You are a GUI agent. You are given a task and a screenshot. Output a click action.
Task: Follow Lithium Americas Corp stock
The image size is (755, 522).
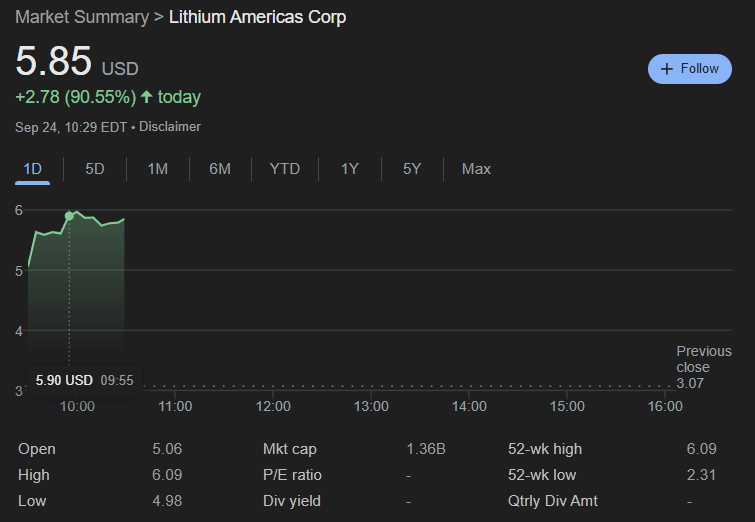point(690,69)
